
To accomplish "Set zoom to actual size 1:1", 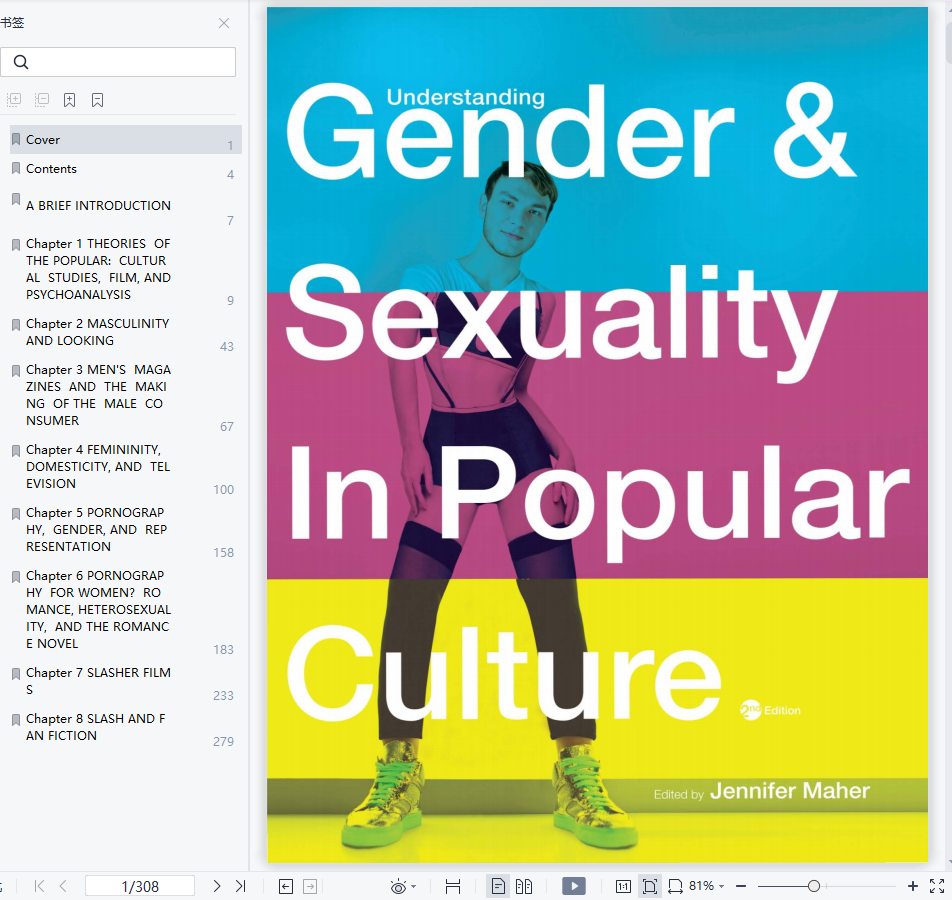I will pyautogui.click(x=623, y=887).
